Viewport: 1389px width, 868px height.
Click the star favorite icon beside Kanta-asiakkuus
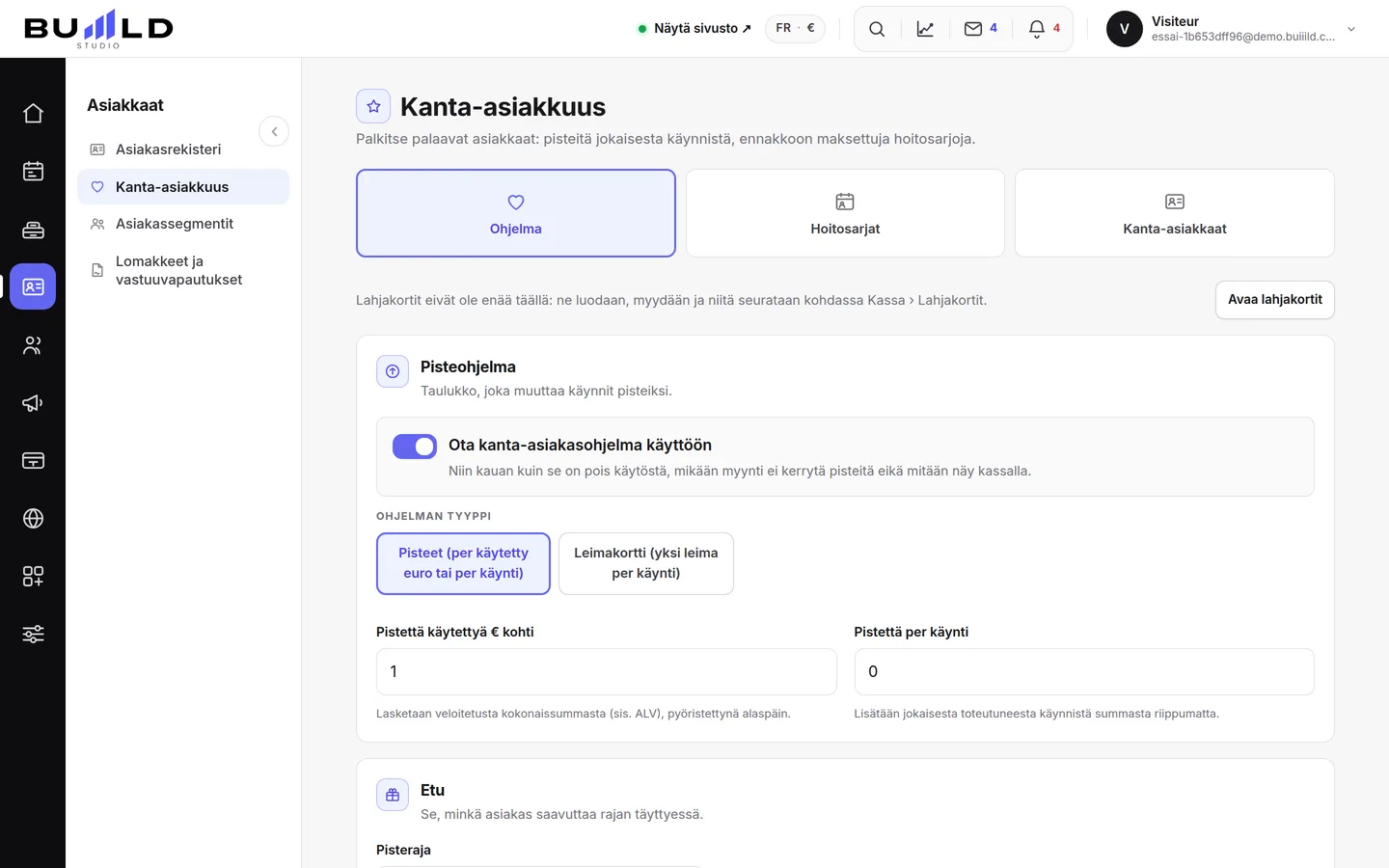pyautogui.click(x=373, y=106)
